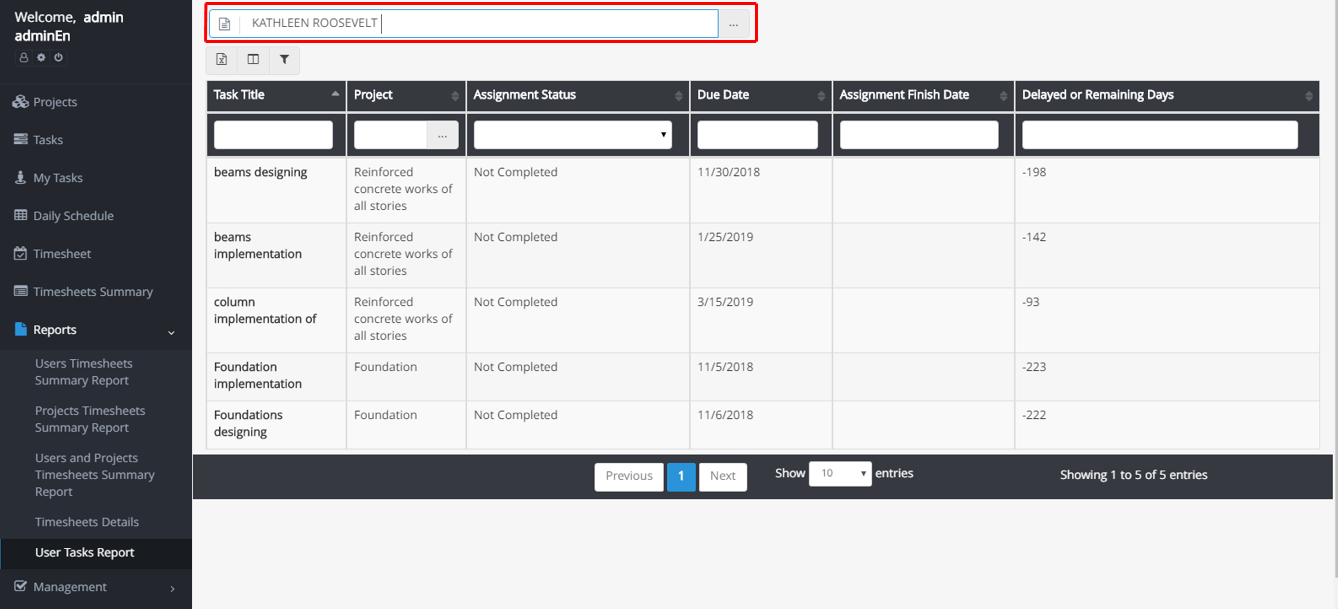
Task: Click the Next page button
Action: click(723, 476)
